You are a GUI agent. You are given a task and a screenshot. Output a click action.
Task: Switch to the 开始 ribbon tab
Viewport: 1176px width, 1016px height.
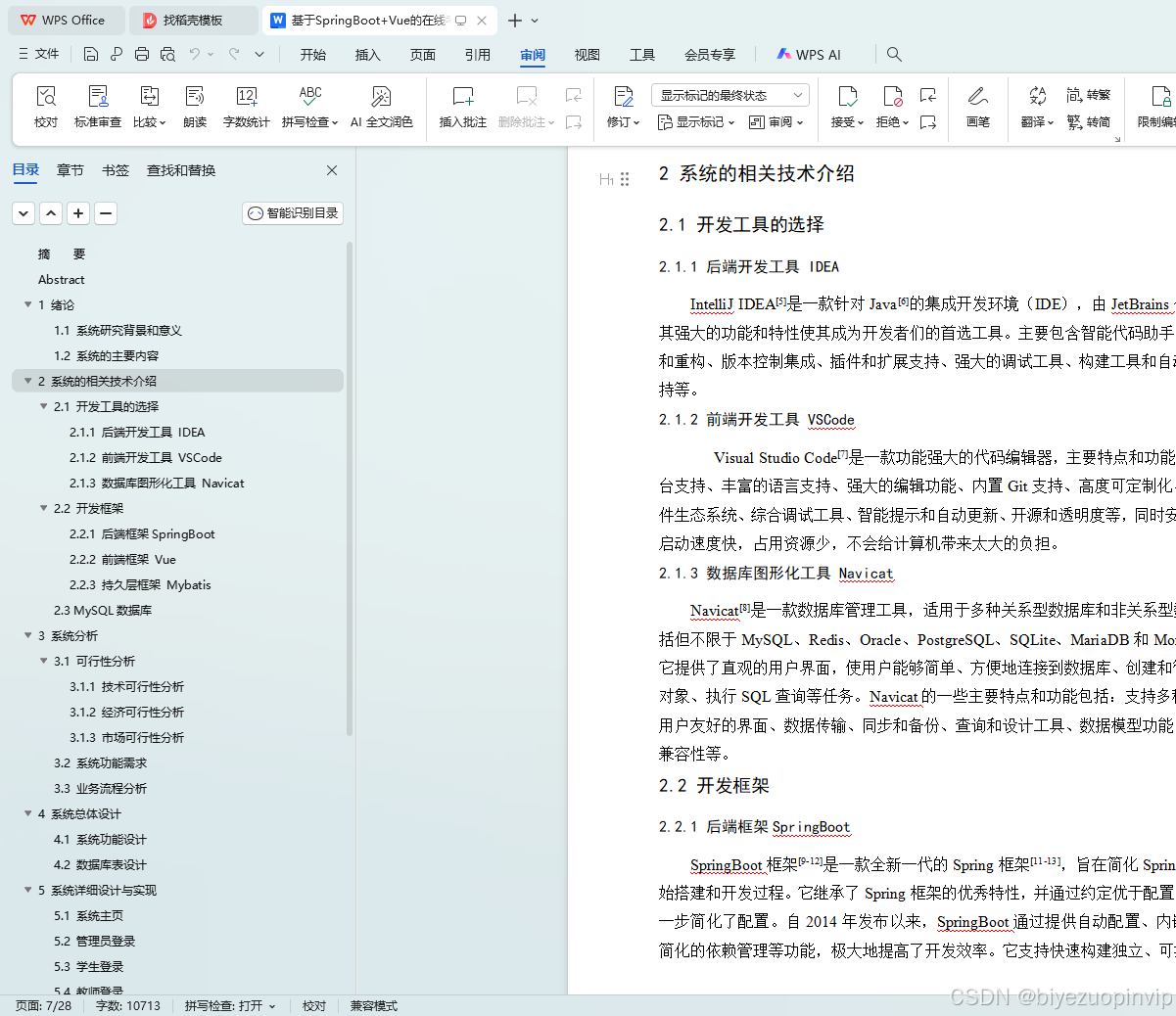pos(313,56)
